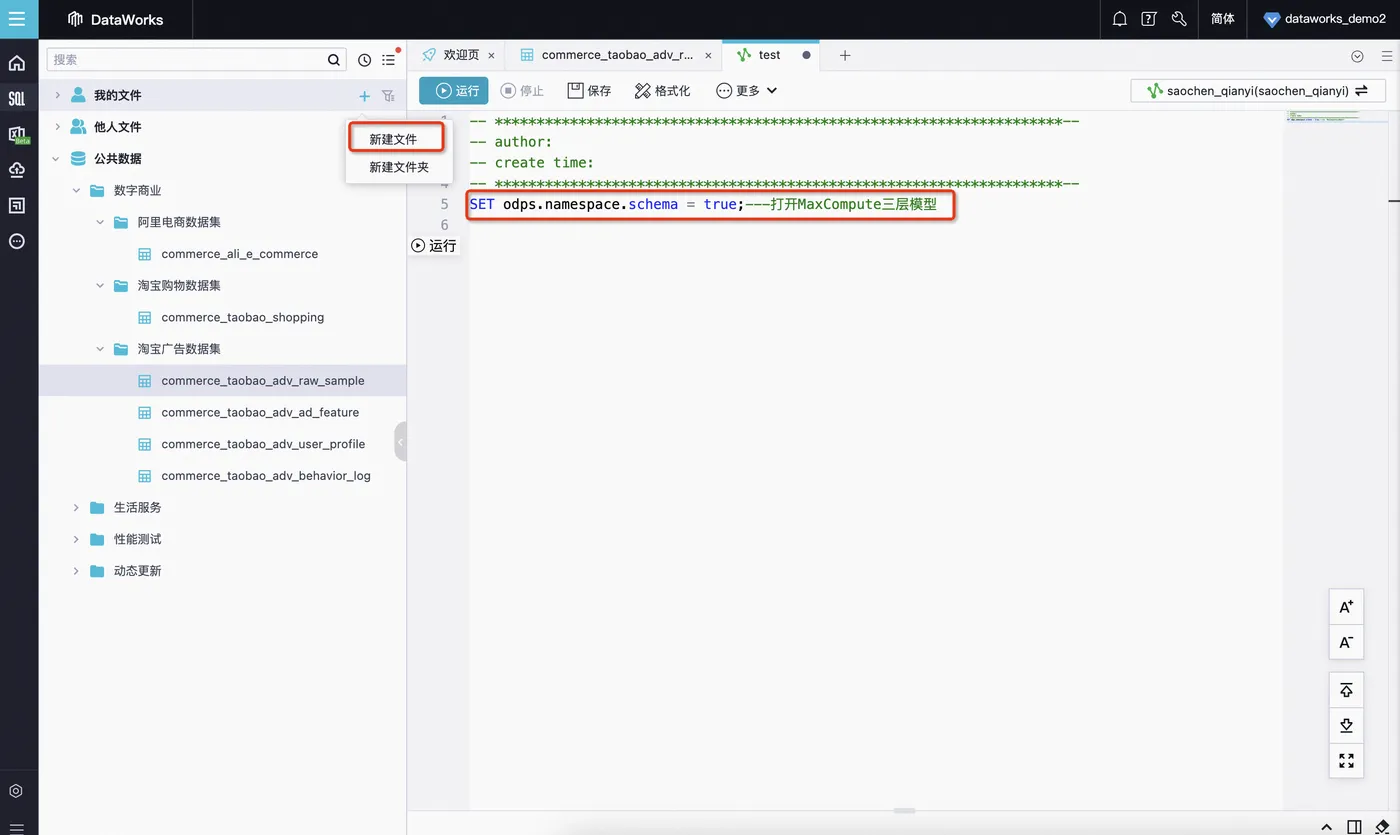Open the Beta module icon in sidebar

click(18, 134)
